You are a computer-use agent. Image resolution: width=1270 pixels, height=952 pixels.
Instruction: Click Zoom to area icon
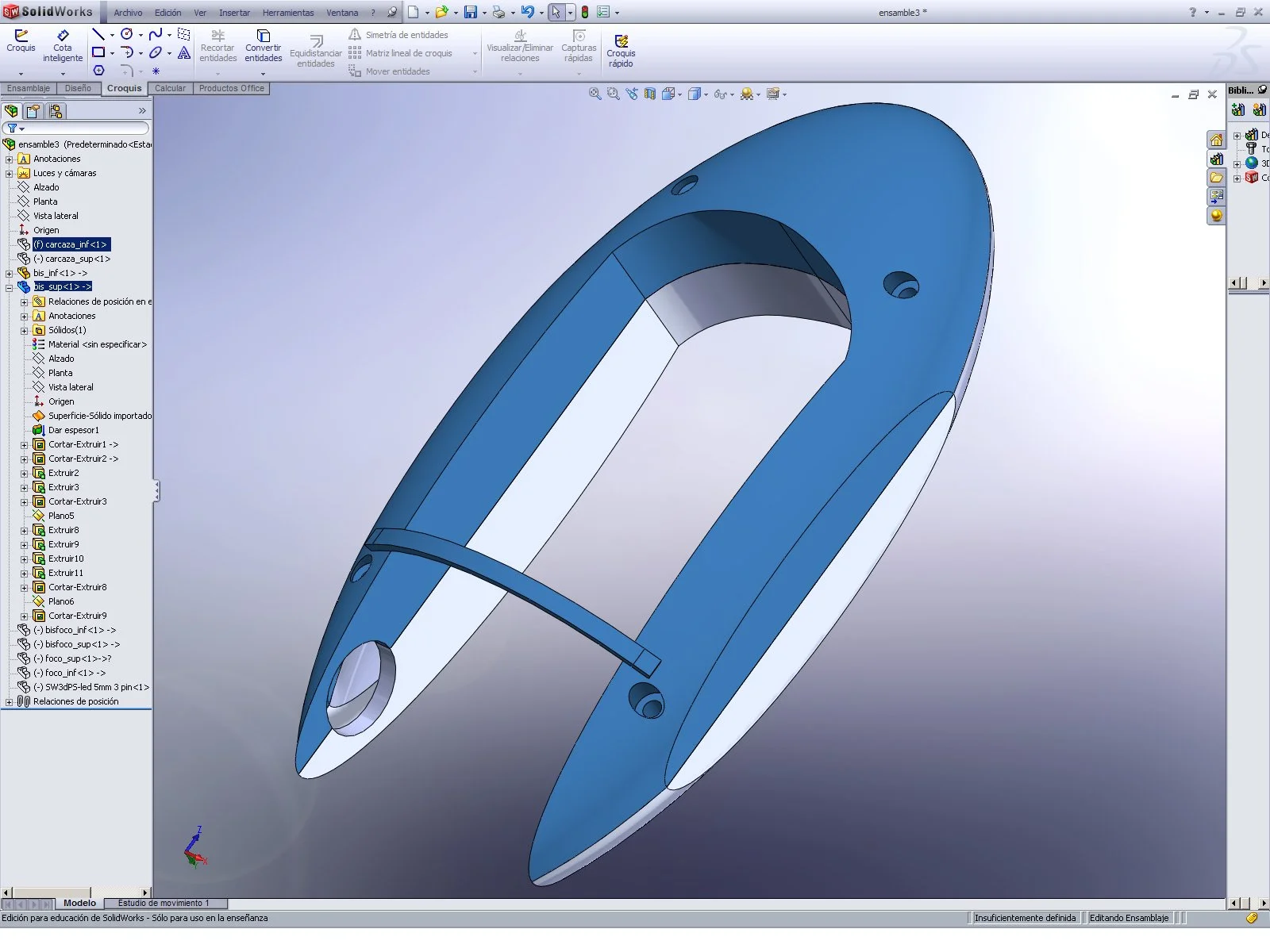[x=613, y=94]
